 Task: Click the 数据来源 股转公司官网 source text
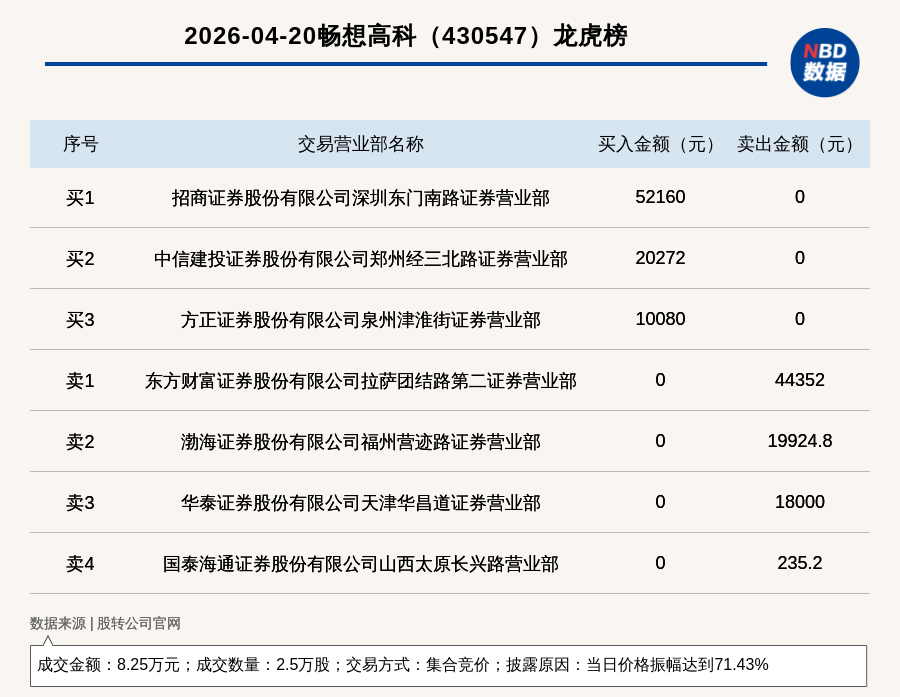(x=105, y=623)
